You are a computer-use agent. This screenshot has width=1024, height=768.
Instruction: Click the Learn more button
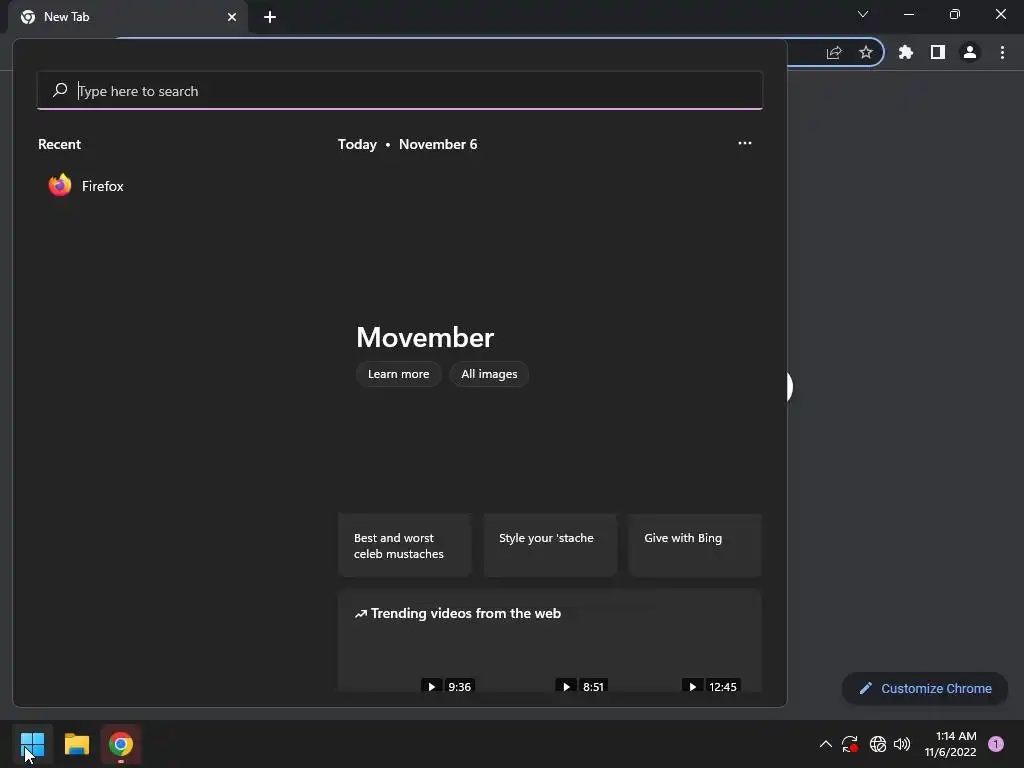398,374
